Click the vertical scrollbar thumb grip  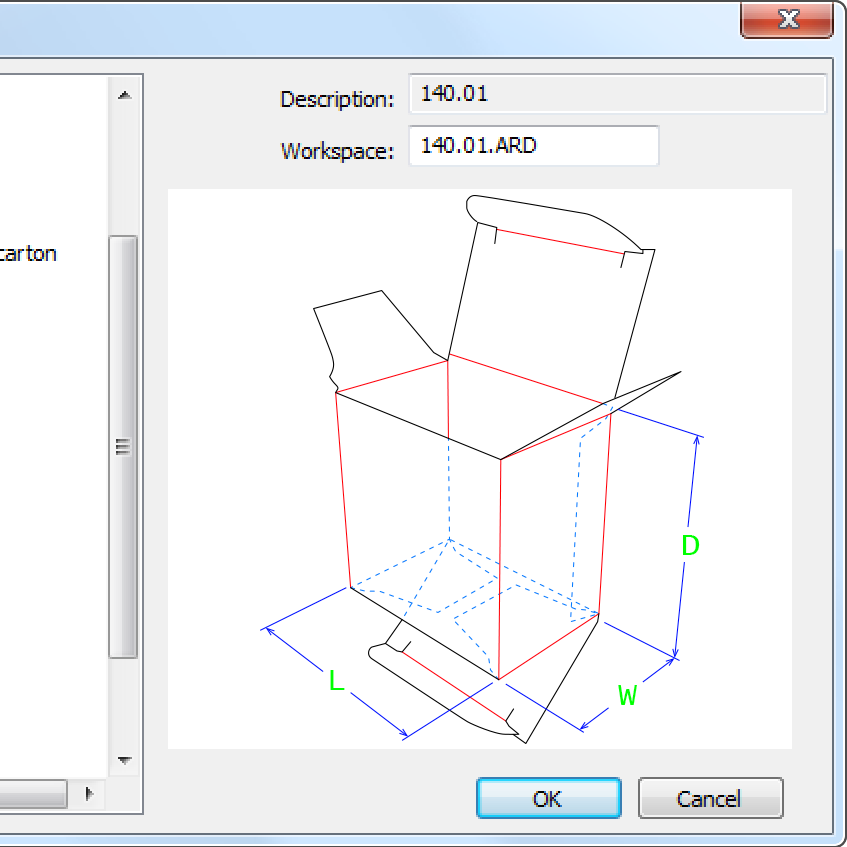tap(124, 447)
